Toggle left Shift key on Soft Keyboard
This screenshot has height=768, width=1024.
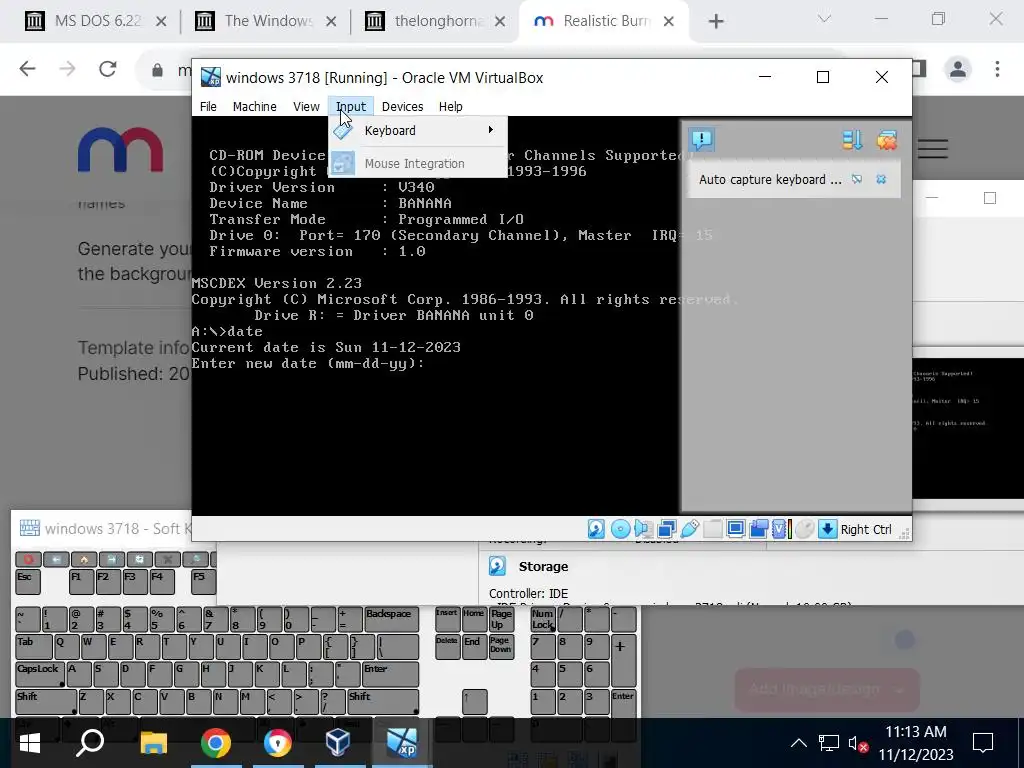point(46,702)
